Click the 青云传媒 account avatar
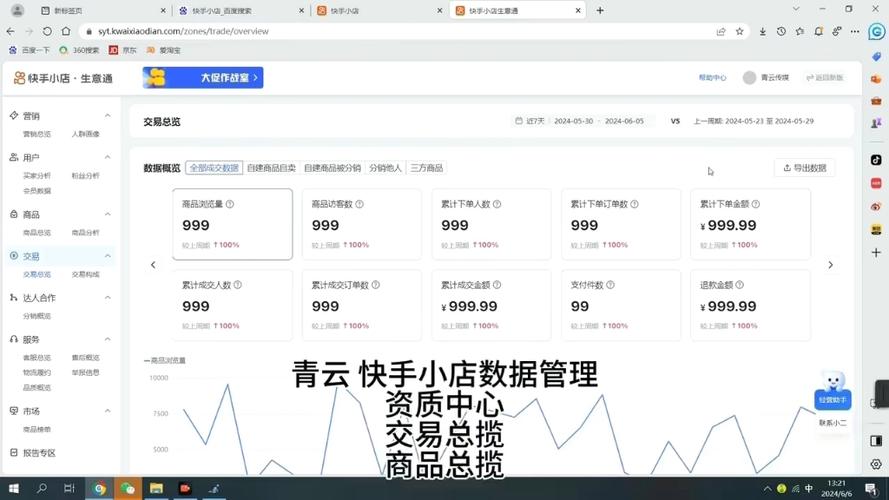 pos(750,78)
